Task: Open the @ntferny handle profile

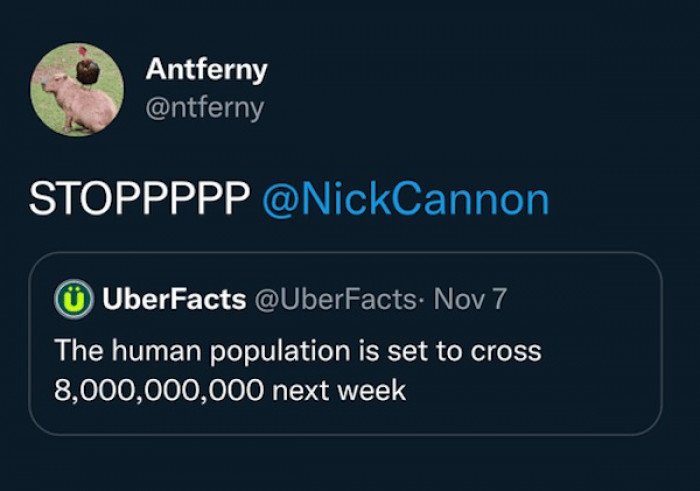Action: coord(204,107)
